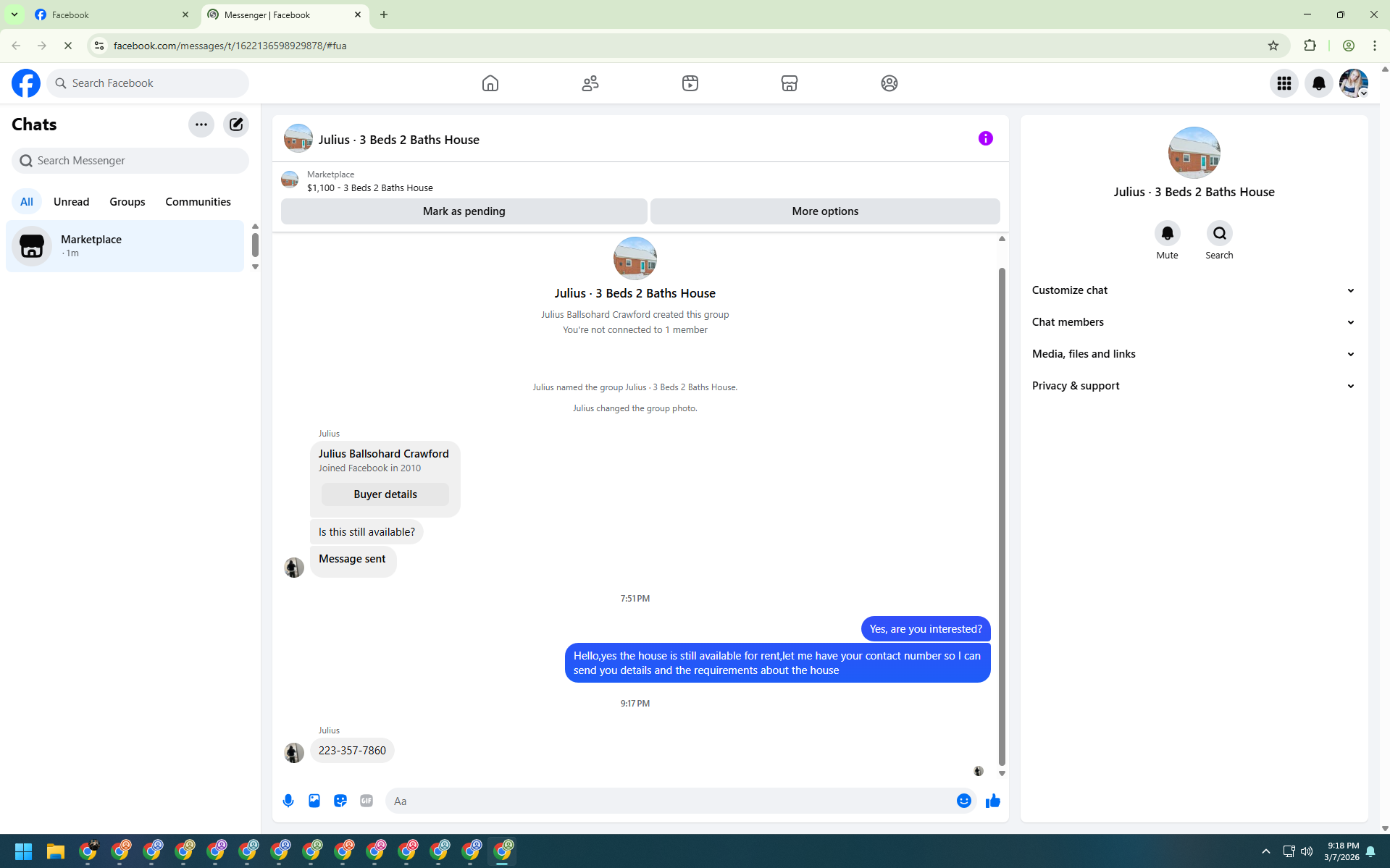
Task: Open Chats options three-dot menu
Action: click(201, 125)
